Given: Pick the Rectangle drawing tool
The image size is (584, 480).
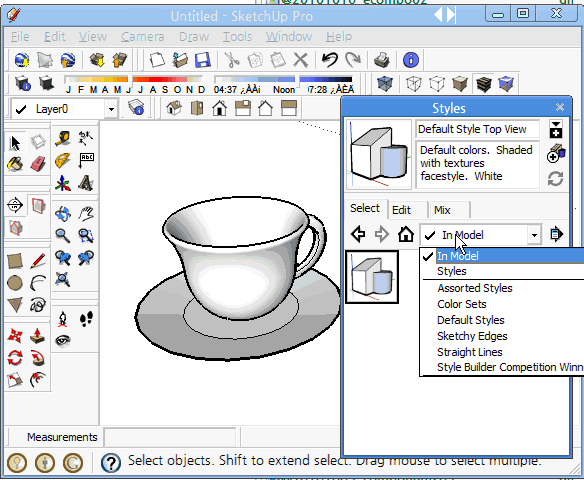Looking at the screenshot, I should (15, 261).
